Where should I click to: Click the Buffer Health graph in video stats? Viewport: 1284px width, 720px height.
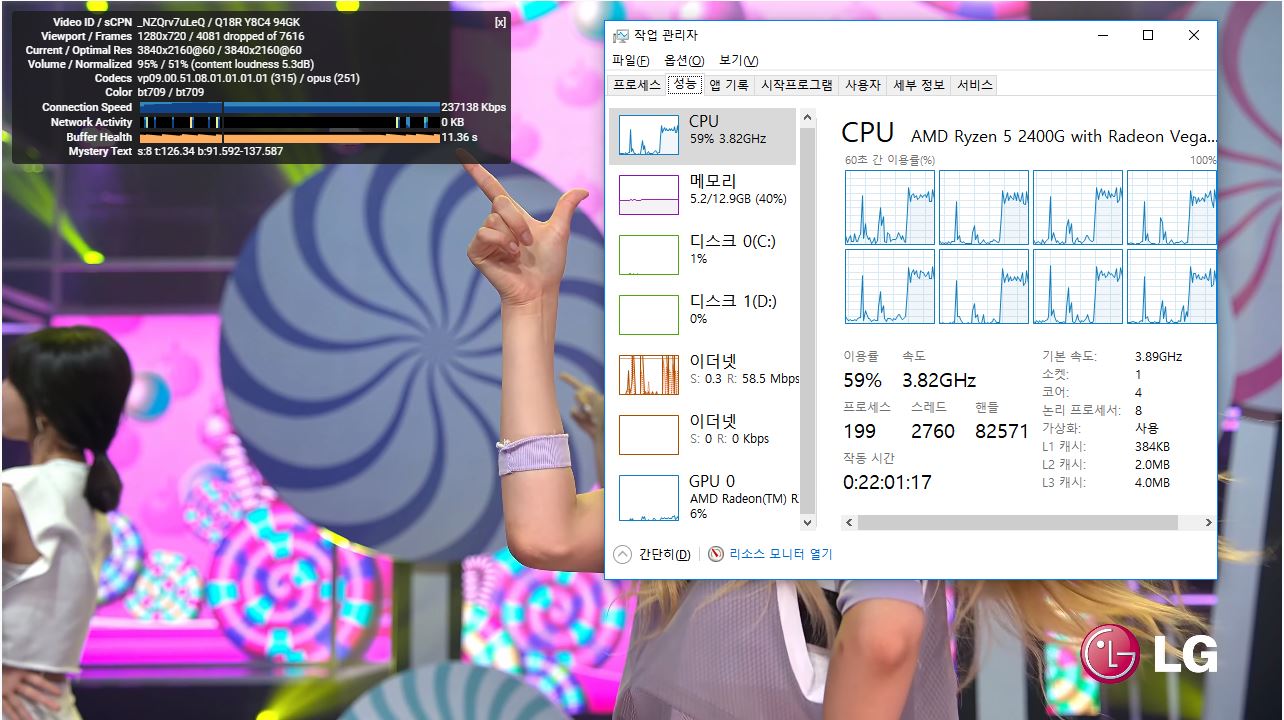(x=290, y=137)
